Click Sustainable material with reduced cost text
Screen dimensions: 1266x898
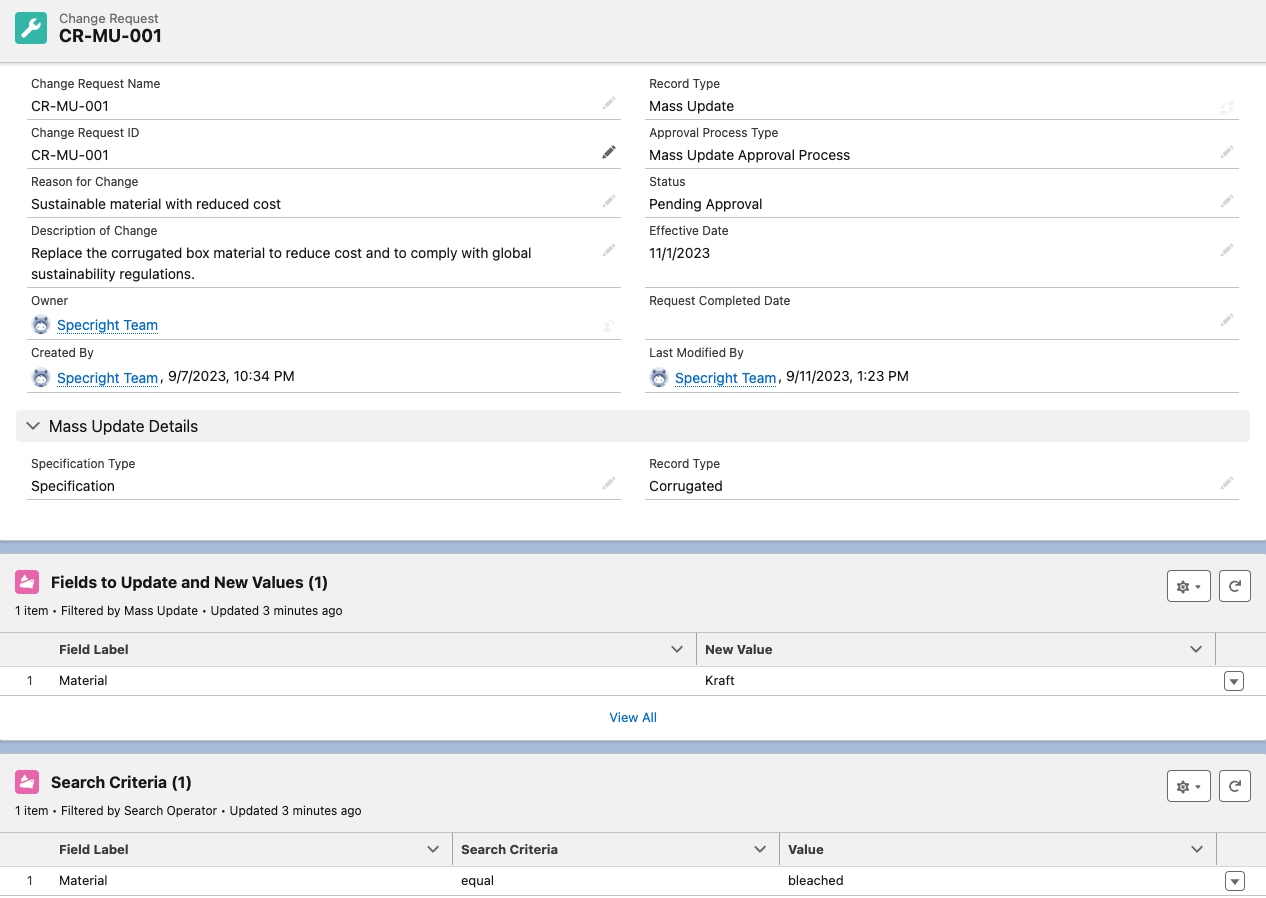[x=156, y=204]
